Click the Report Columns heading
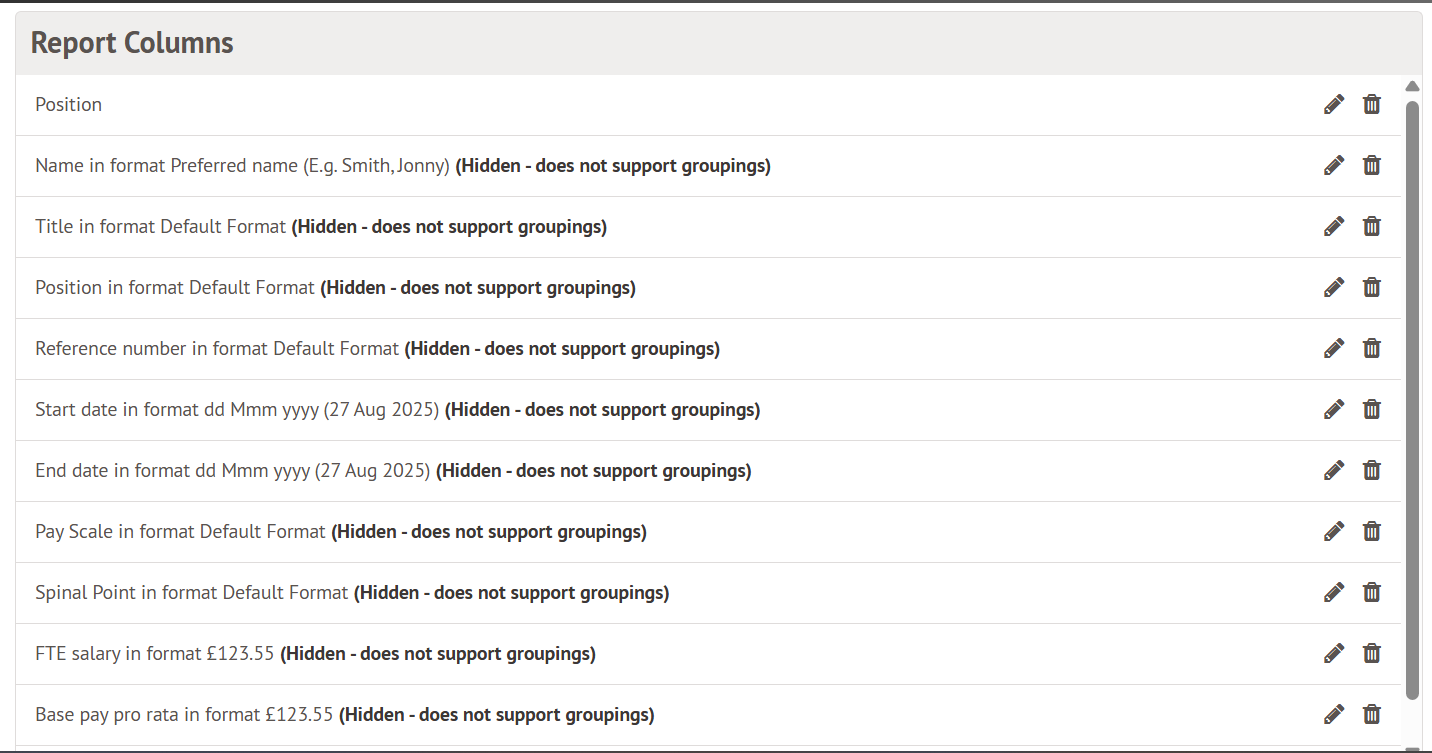 click(132, 43)
